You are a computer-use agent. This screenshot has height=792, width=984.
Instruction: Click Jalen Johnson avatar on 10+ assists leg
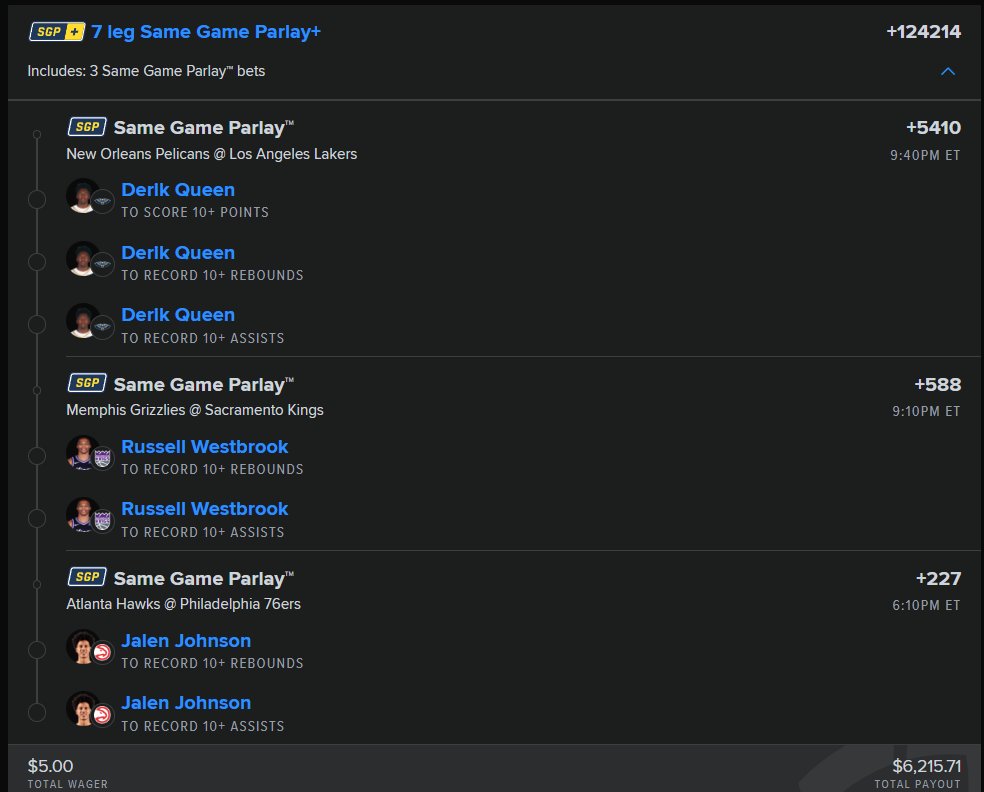[83, 709]
